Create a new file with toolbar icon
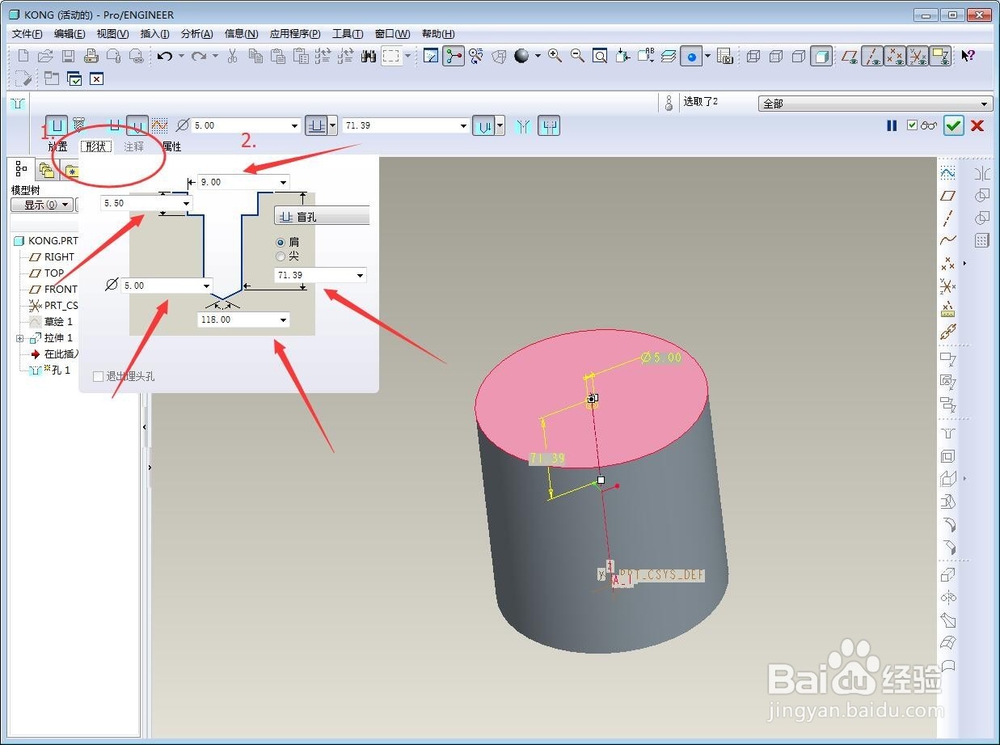Image resolution: width=1000 pixels, height=745 pixels. tap(23, 56)
